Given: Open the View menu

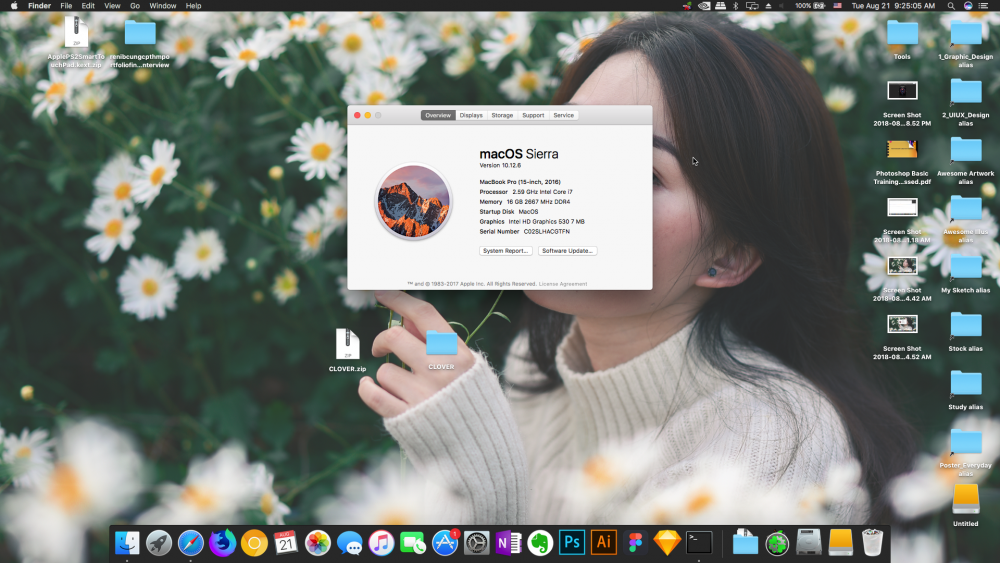Looking at the screenshot, I should tap(112, 6).
